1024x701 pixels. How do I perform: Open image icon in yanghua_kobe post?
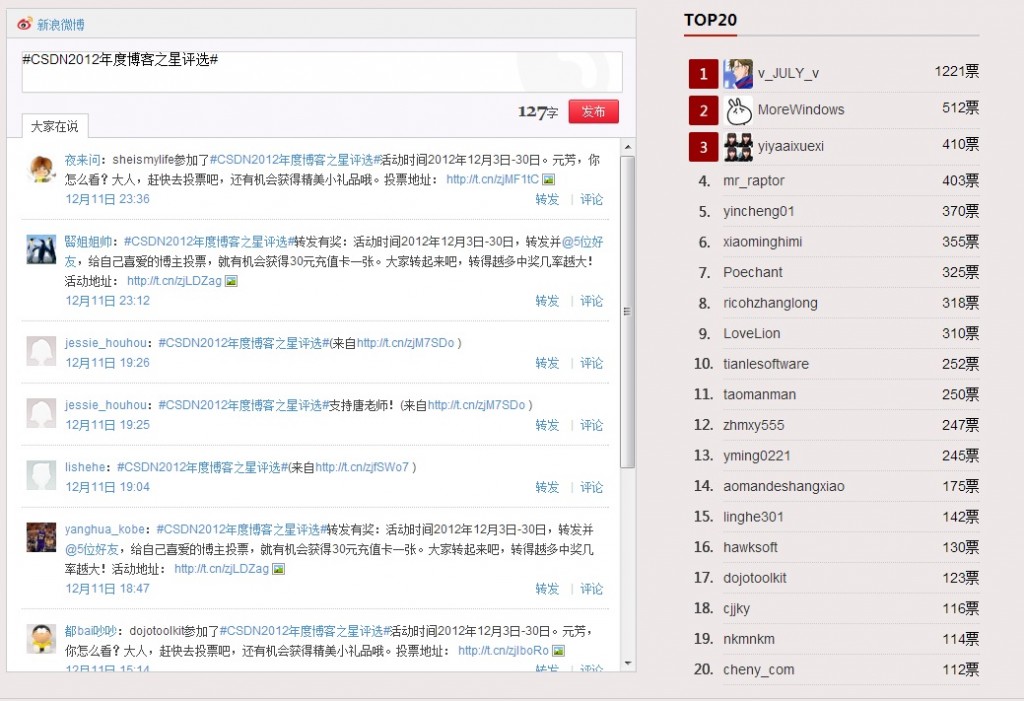coord(279,569)
